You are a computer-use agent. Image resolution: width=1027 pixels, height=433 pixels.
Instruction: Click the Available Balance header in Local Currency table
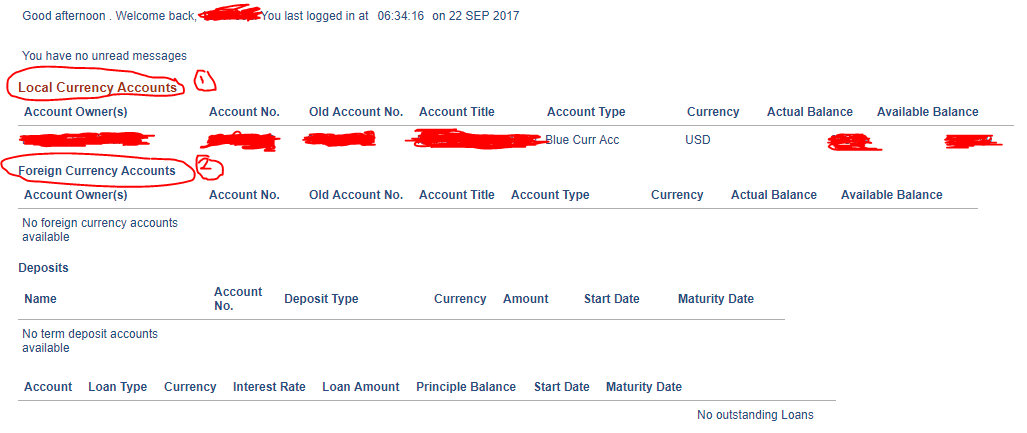(x=927, y=112)
